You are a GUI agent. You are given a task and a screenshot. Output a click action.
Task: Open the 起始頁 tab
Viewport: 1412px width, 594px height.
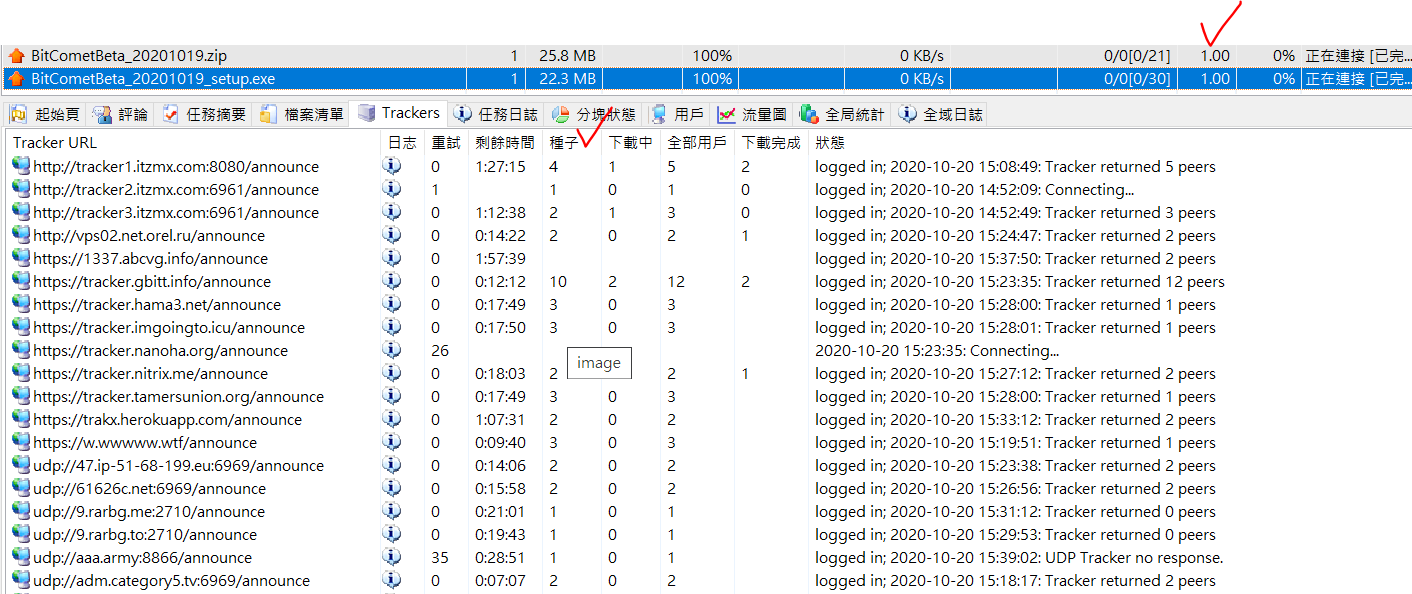click(x=46, y=114)
